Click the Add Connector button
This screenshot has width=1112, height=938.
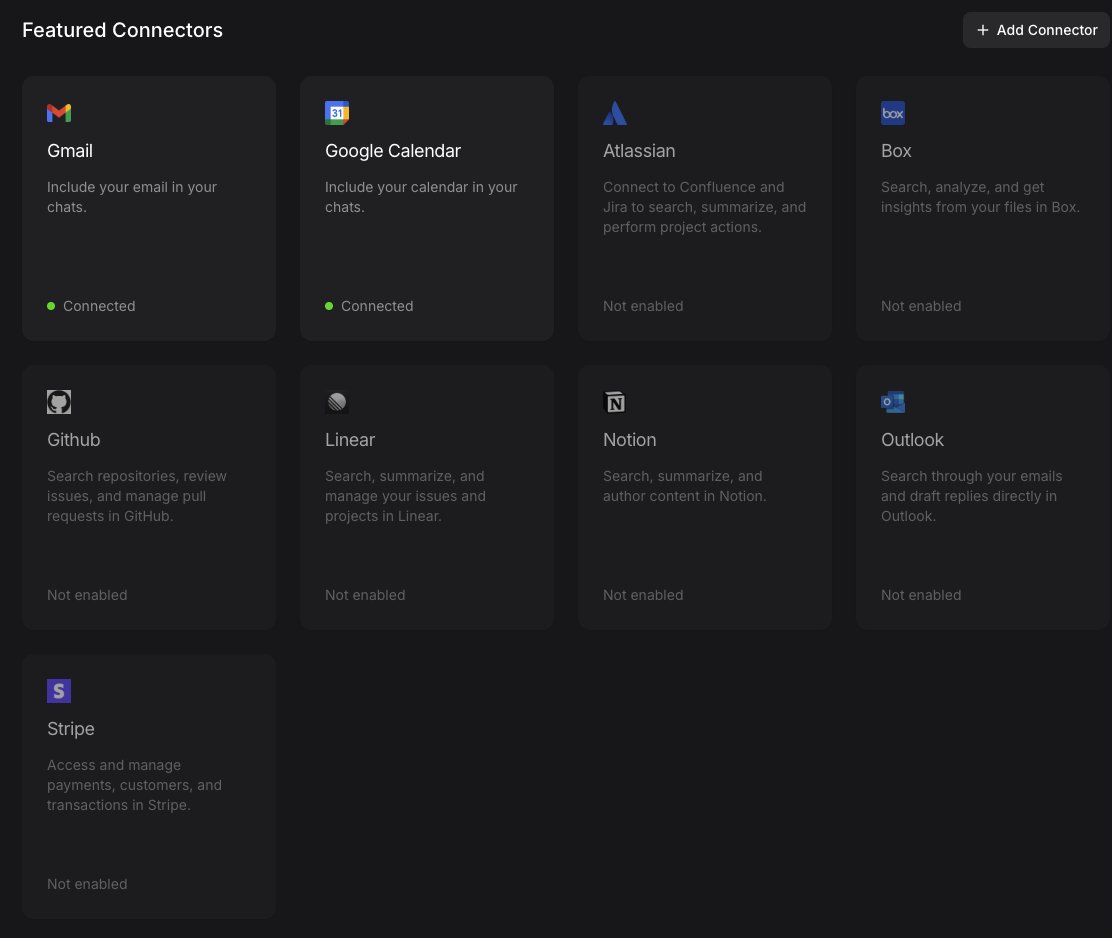point(1036,30)
